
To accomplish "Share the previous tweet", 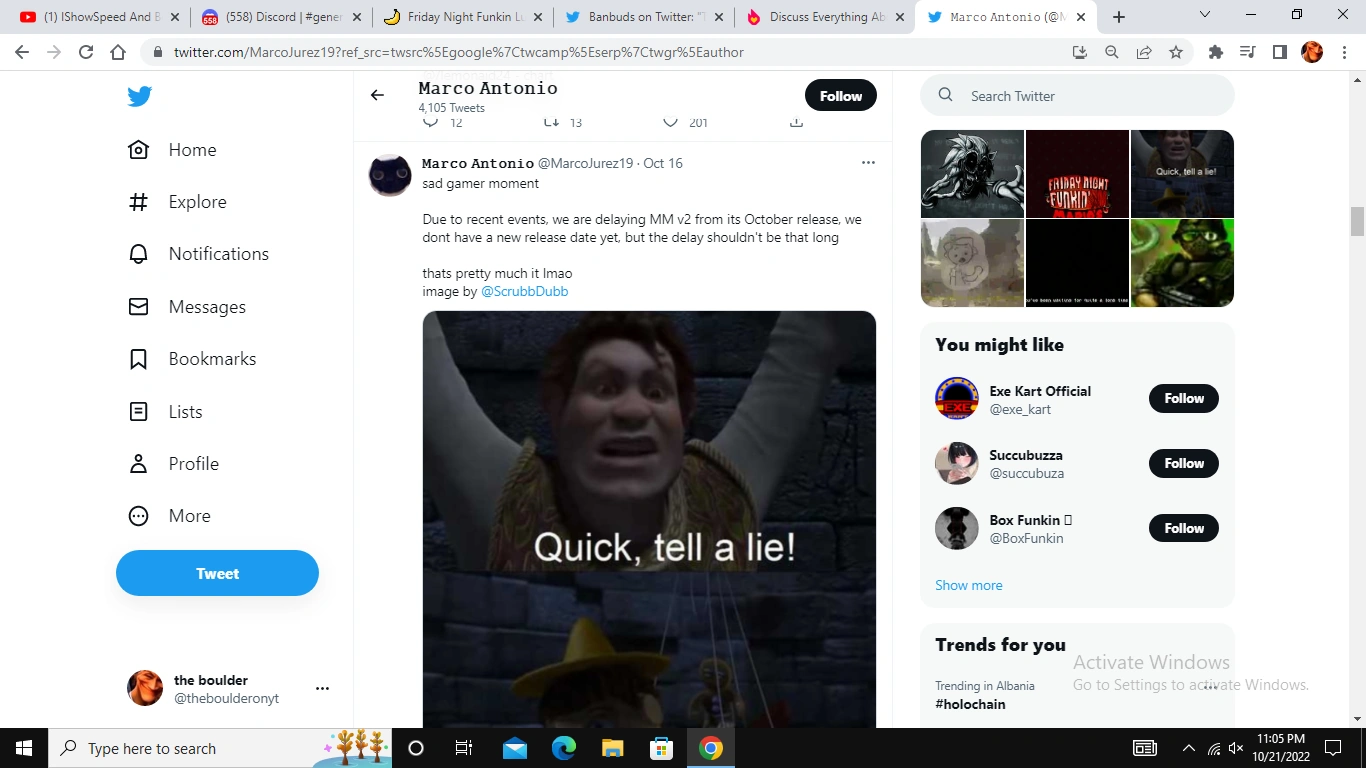I will (x=796, y=122).
